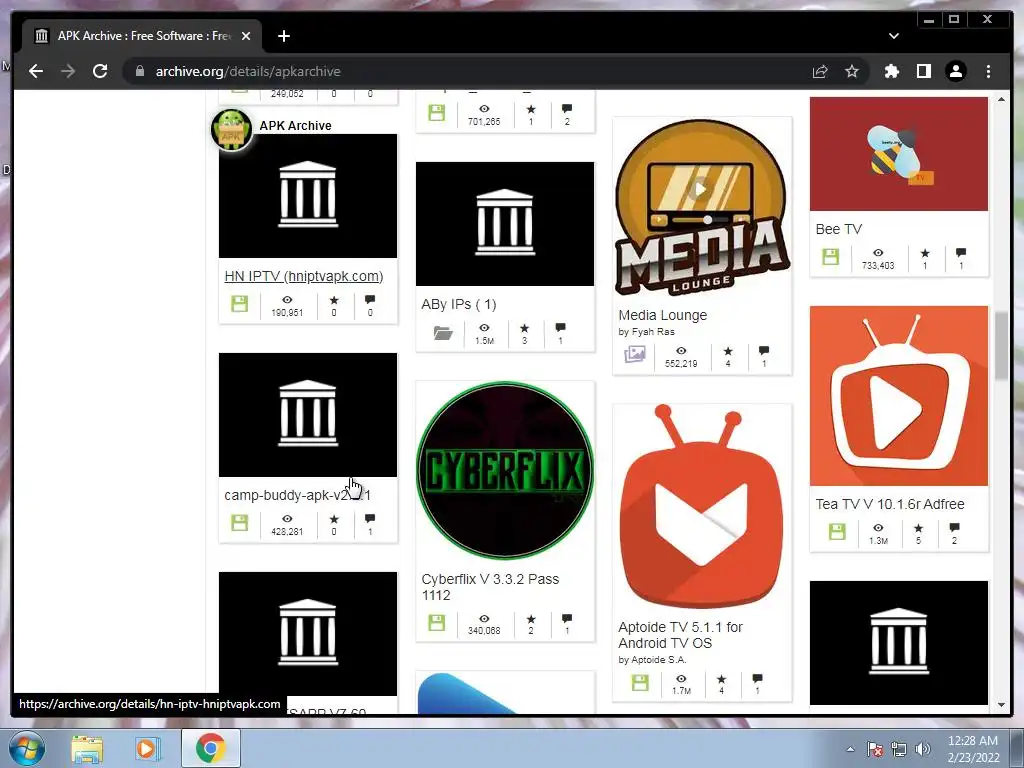Open the Chrome three-dot menu
Image resolution: width=1024 pixels, height=768 pixels.
coord(988,71)
